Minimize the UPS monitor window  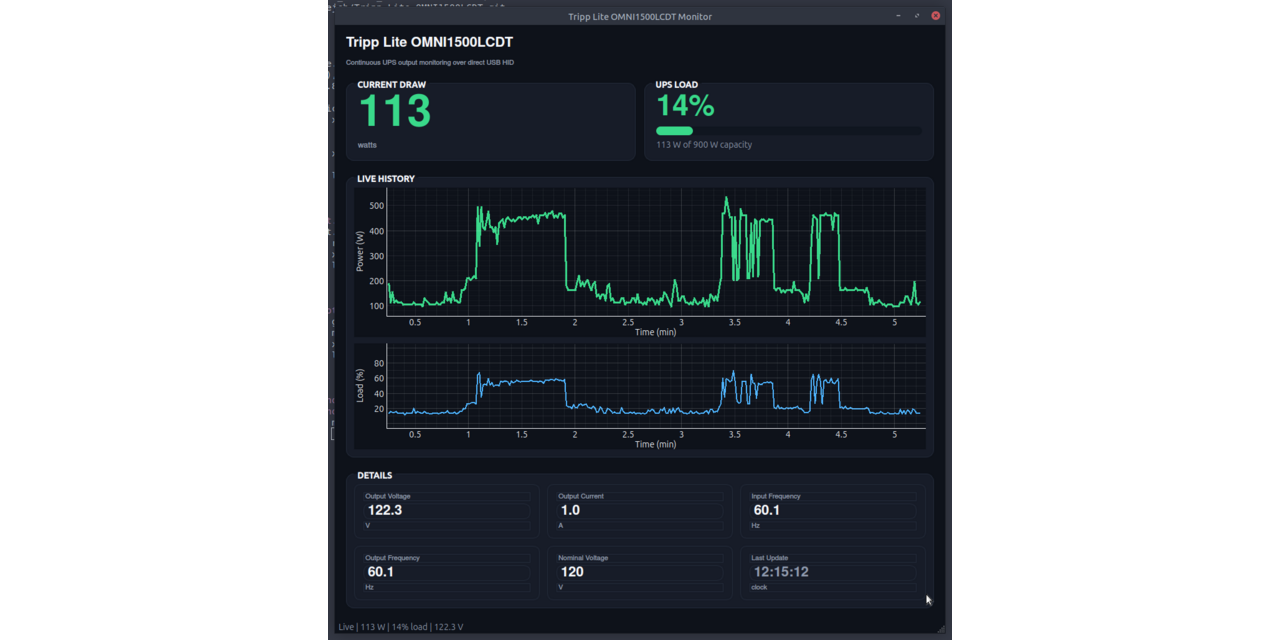coord(898,16)
